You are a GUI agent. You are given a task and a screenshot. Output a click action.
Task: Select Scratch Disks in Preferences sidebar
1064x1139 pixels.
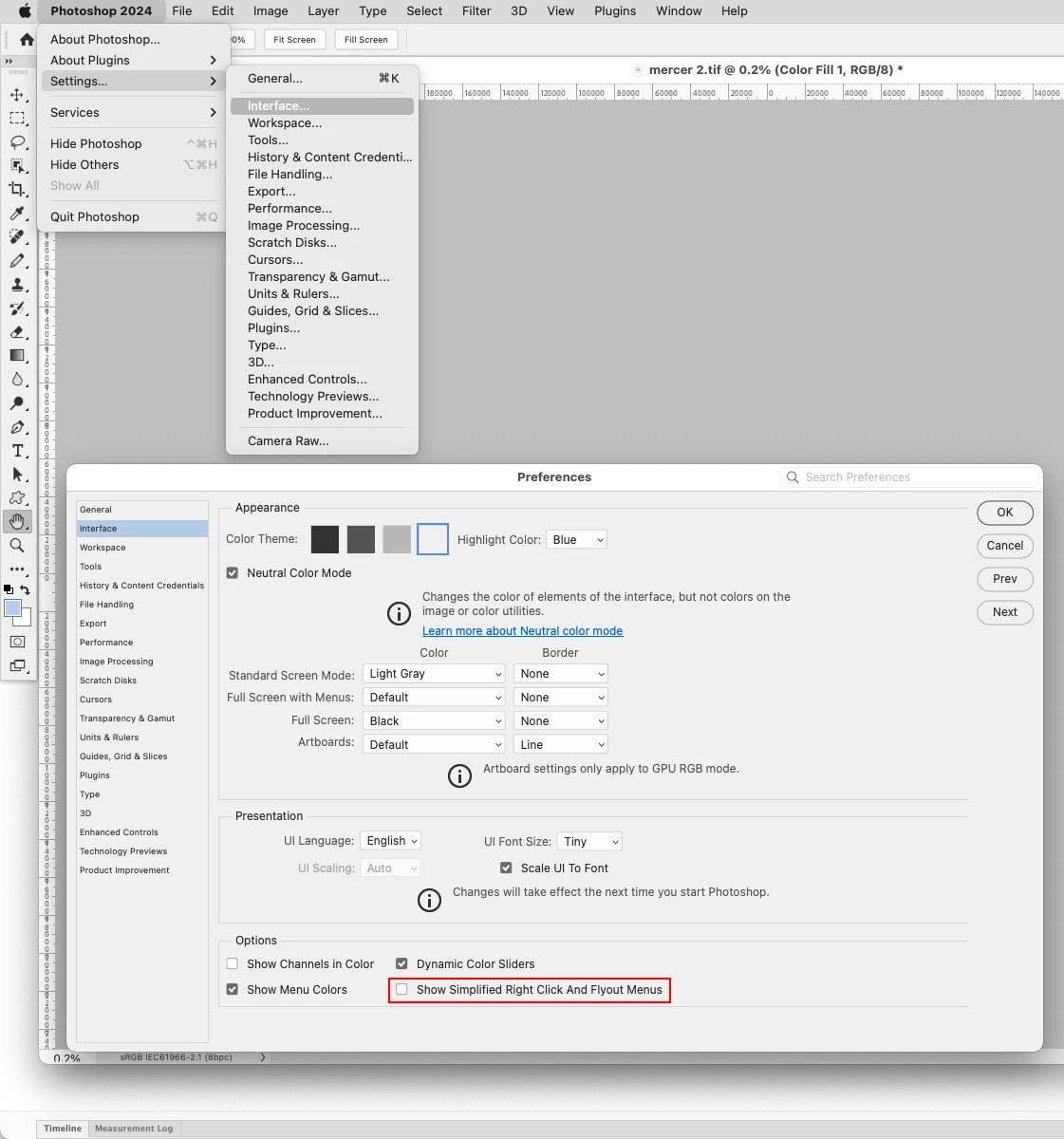click(142, 681)
